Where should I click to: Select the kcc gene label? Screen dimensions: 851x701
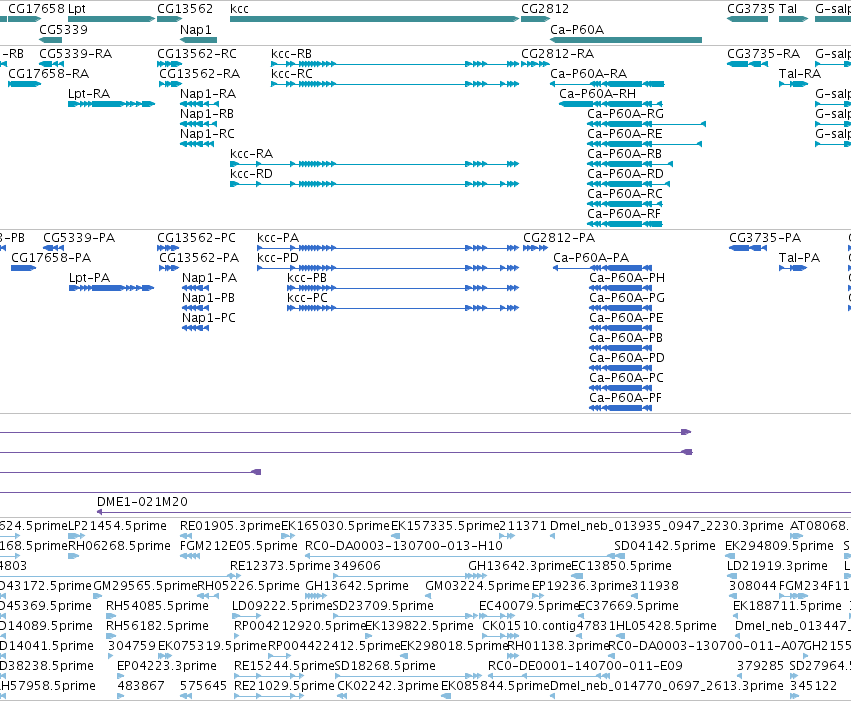click(x=239, y=9)
